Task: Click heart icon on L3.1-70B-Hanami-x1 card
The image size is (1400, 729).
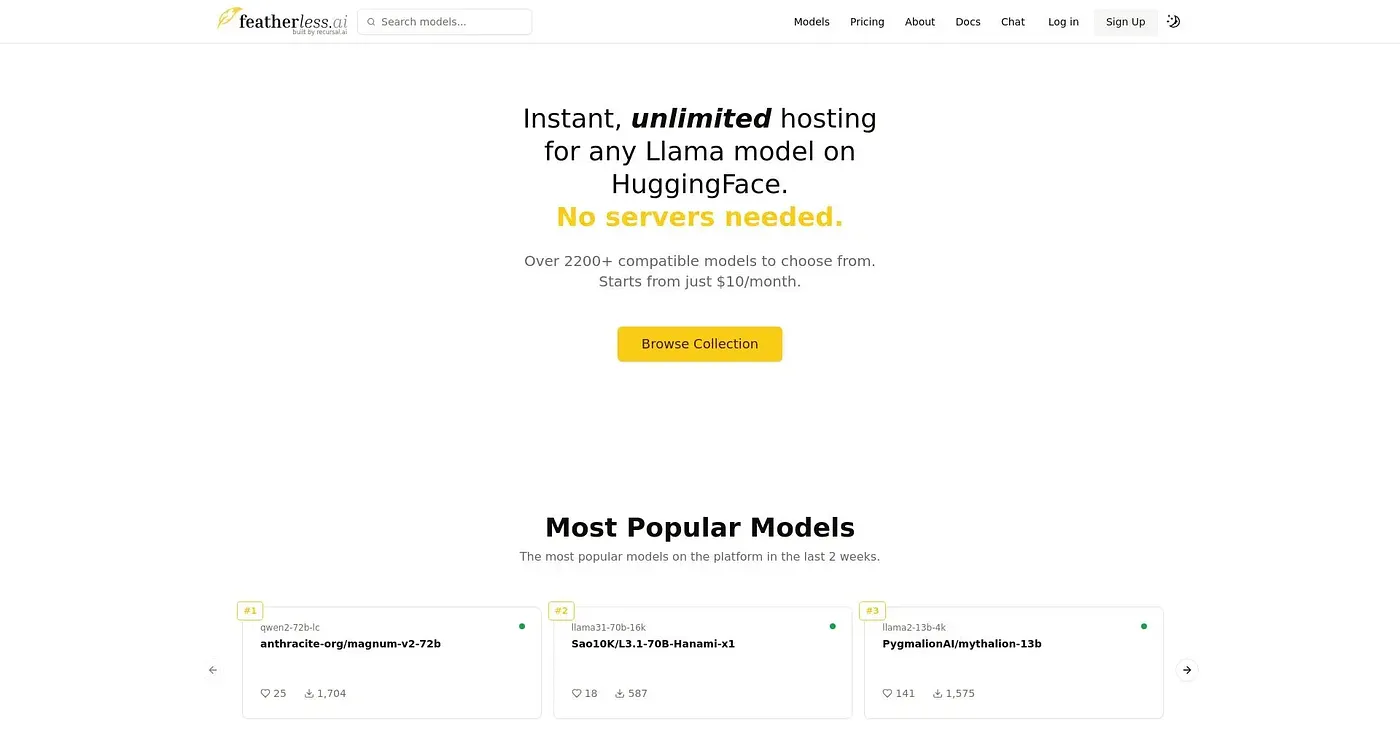Action: coord(576,693)
